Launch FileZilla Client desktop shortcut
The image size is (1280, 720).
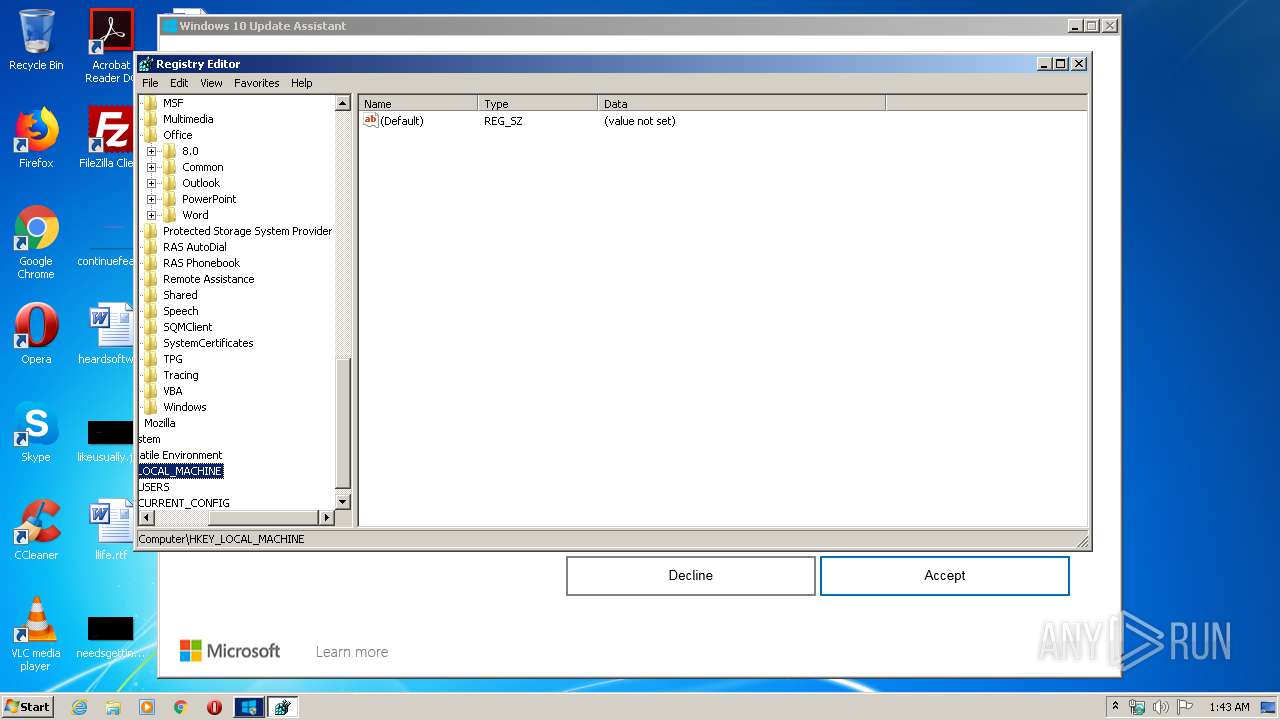click(110, 138)
